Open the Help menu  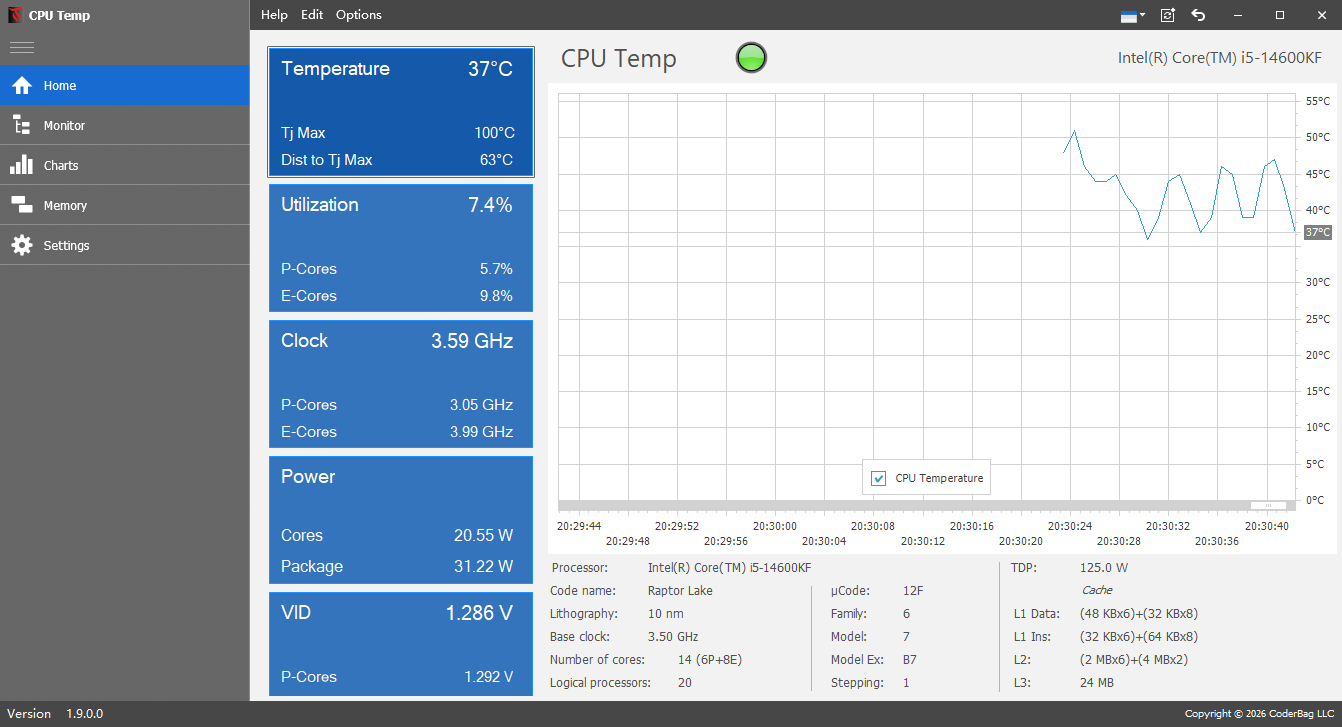click(x=274, y=14)
